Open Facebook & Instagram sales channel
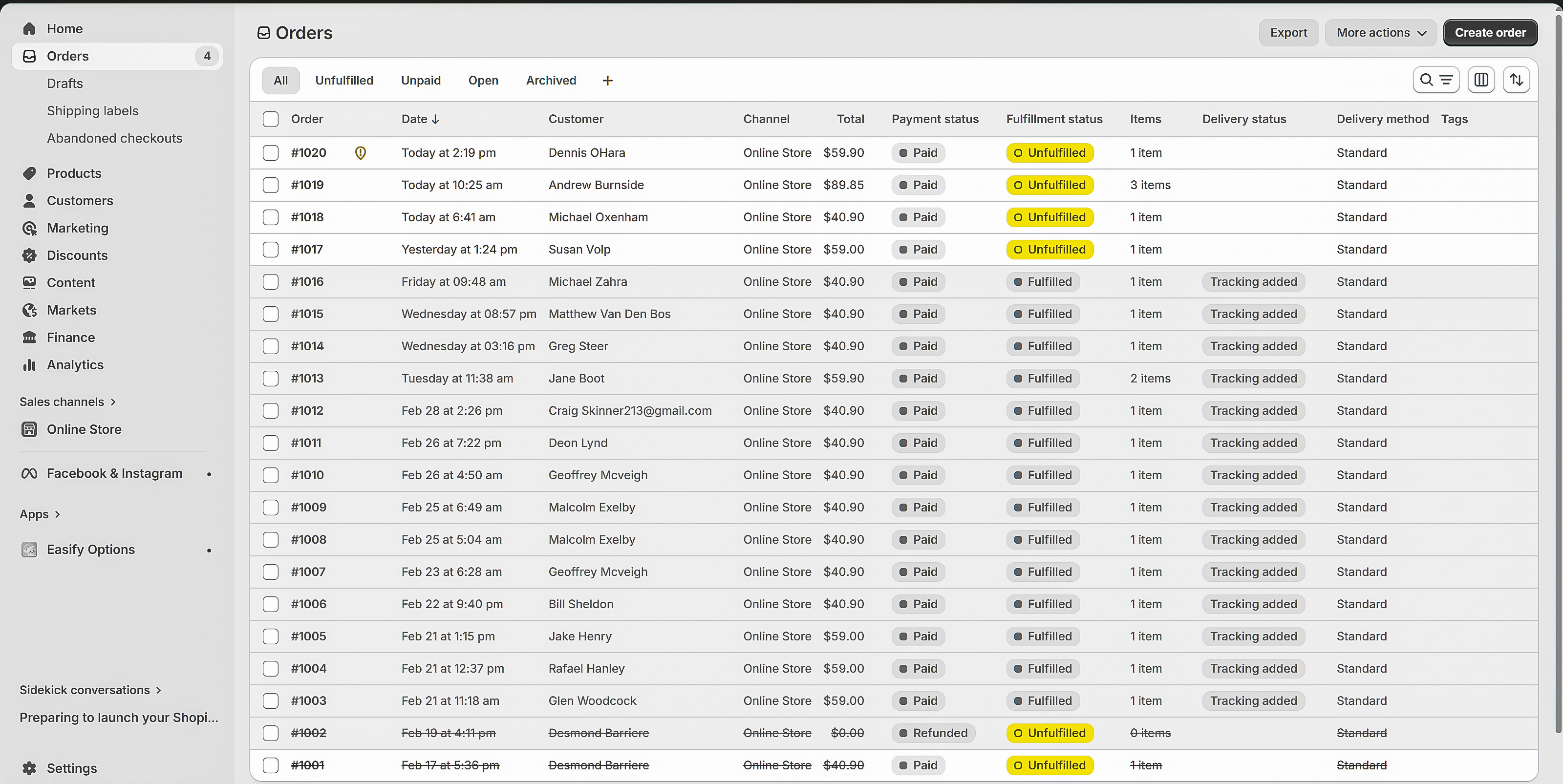1563x784 pixels. 114,473
